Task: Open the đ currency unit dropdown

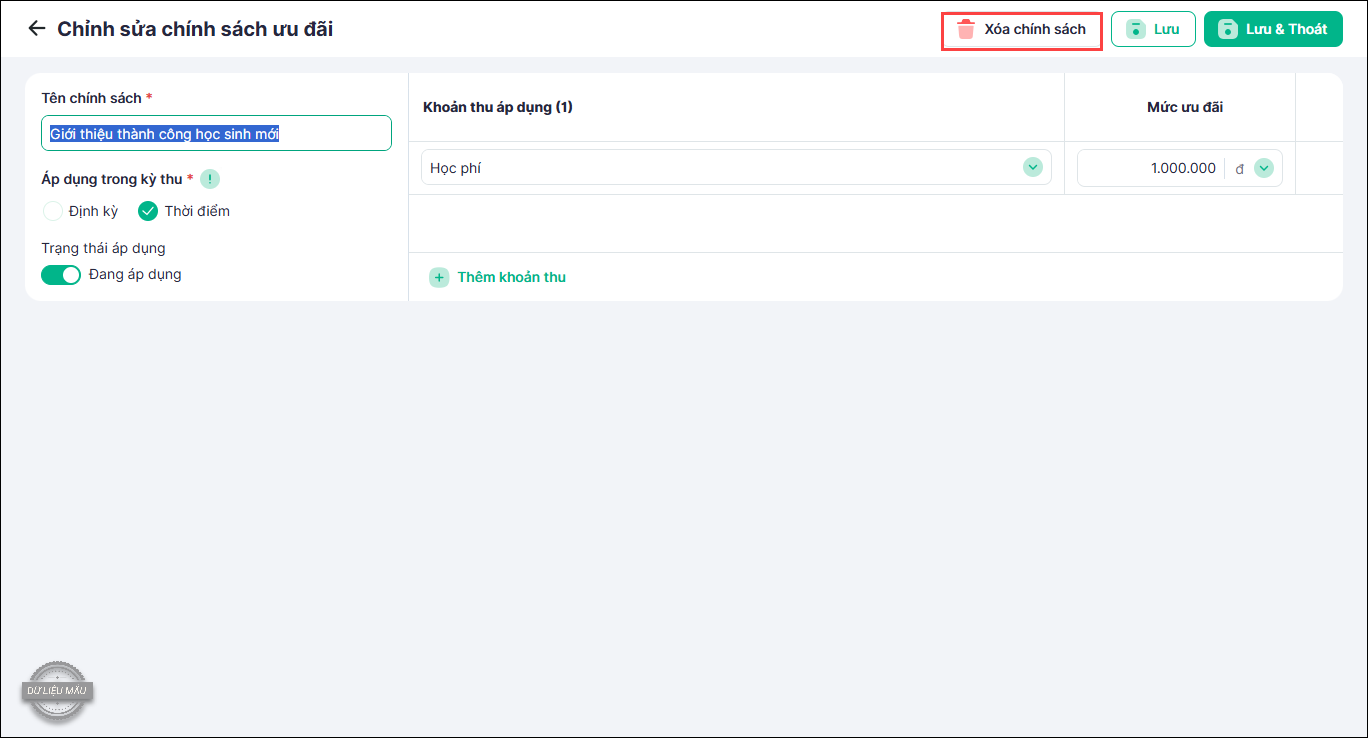Action: click(1254, 169)
